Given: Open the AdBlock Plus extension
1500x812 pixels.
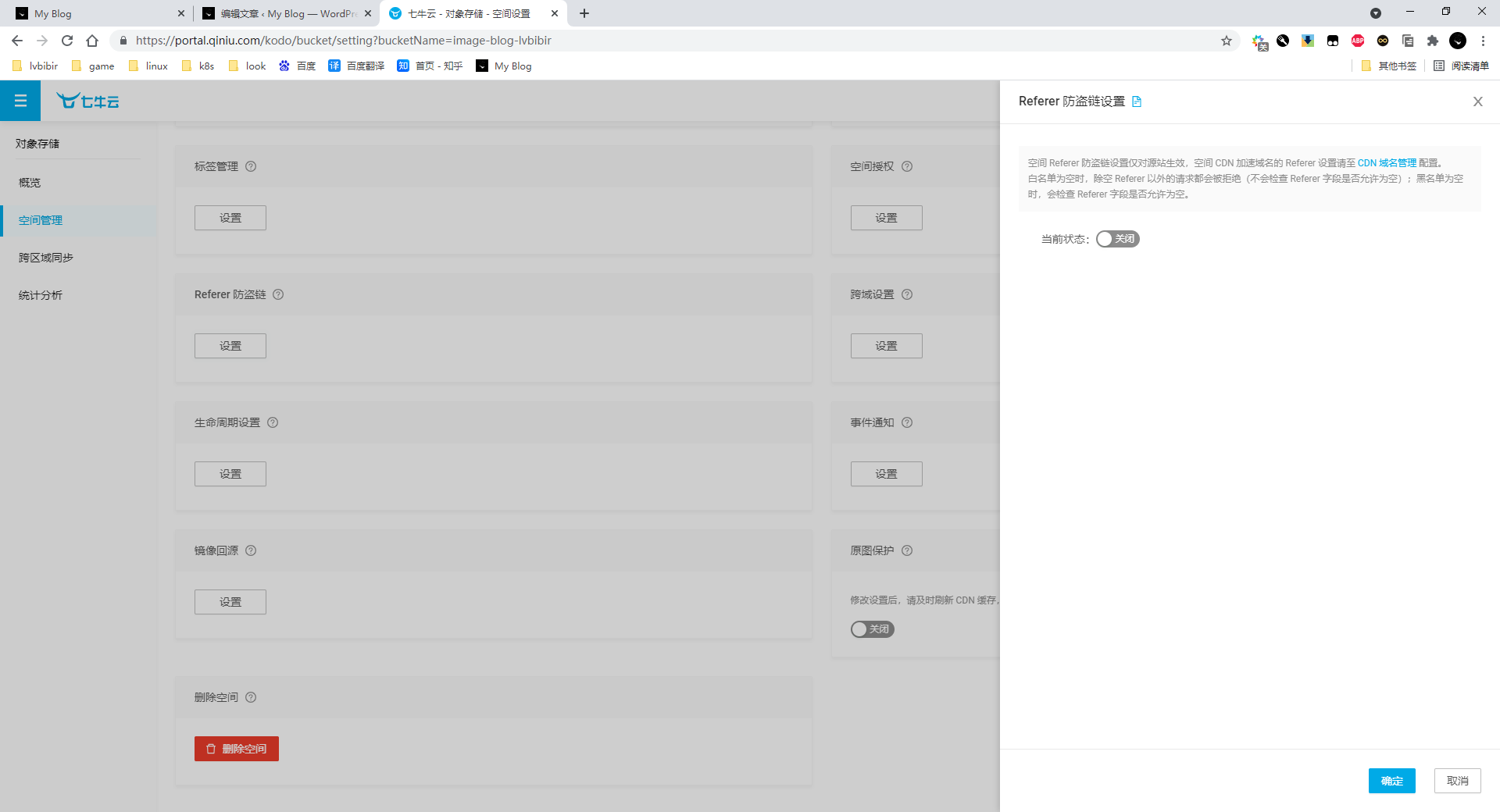Looking at the screenshot, I should [1358, 41].
